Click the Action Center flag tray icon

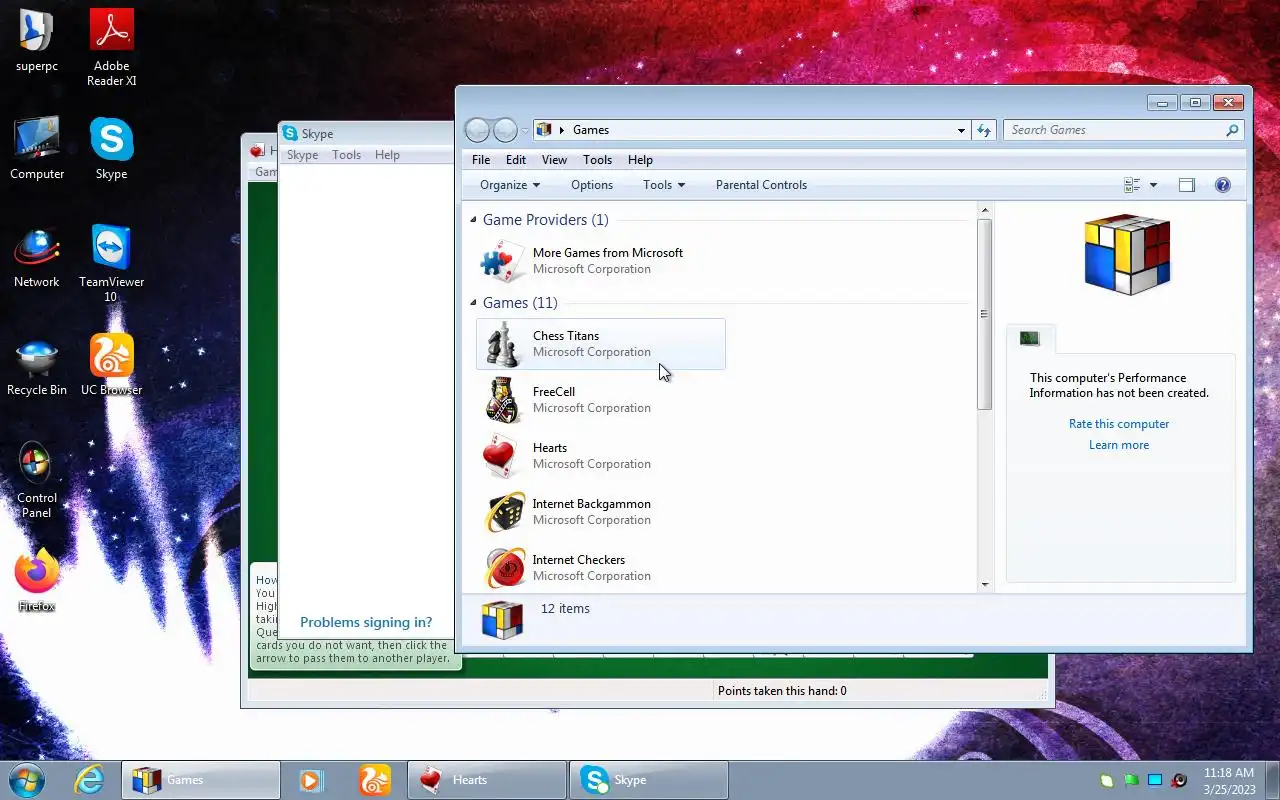coord(1131,780)
